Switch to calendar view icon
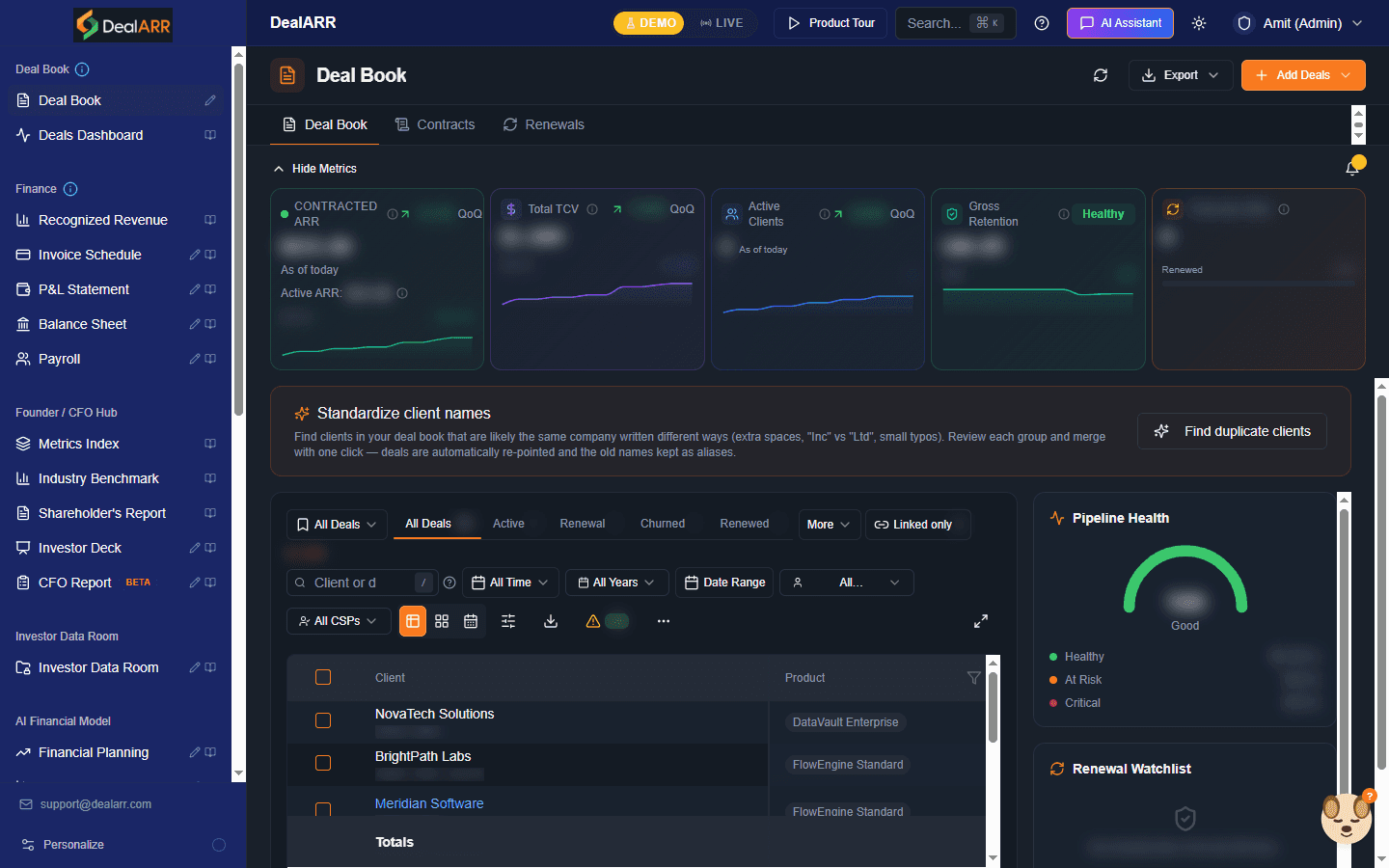 coord(471,621)
